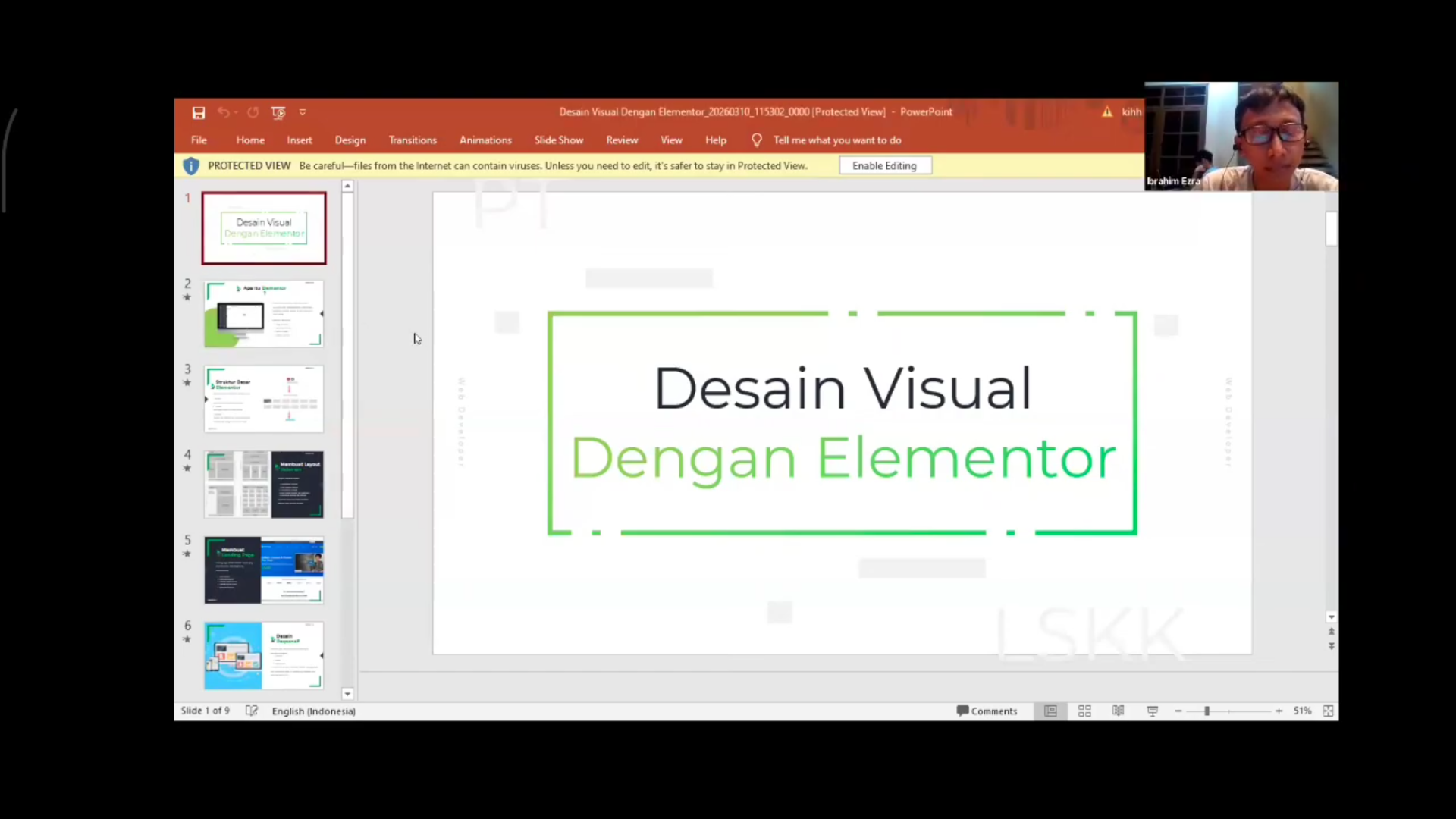Click Start From Beginning presentation icon

click(x=278, y=113)
